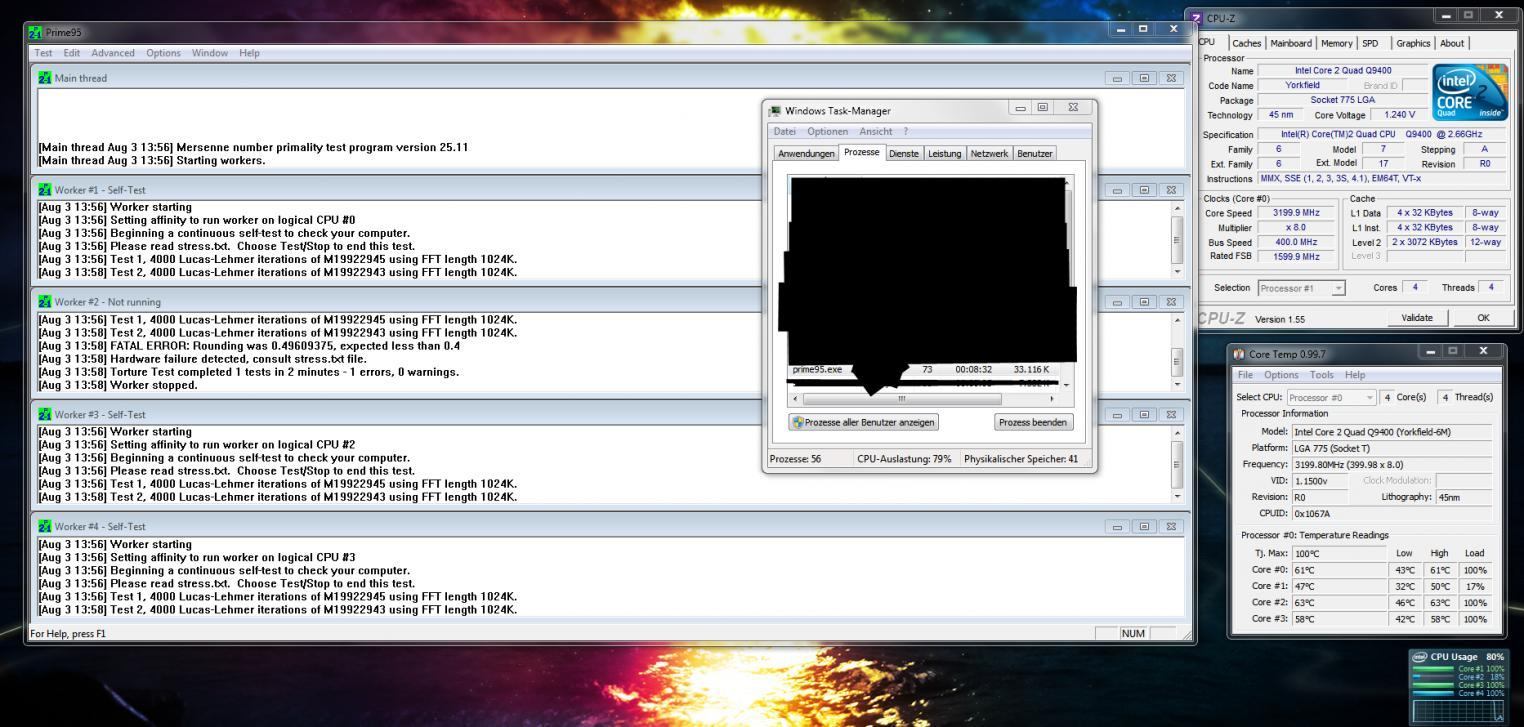1524x727 pixels.
Task: Open the Help menu in Core Temp
Action: coord(1354,374)
